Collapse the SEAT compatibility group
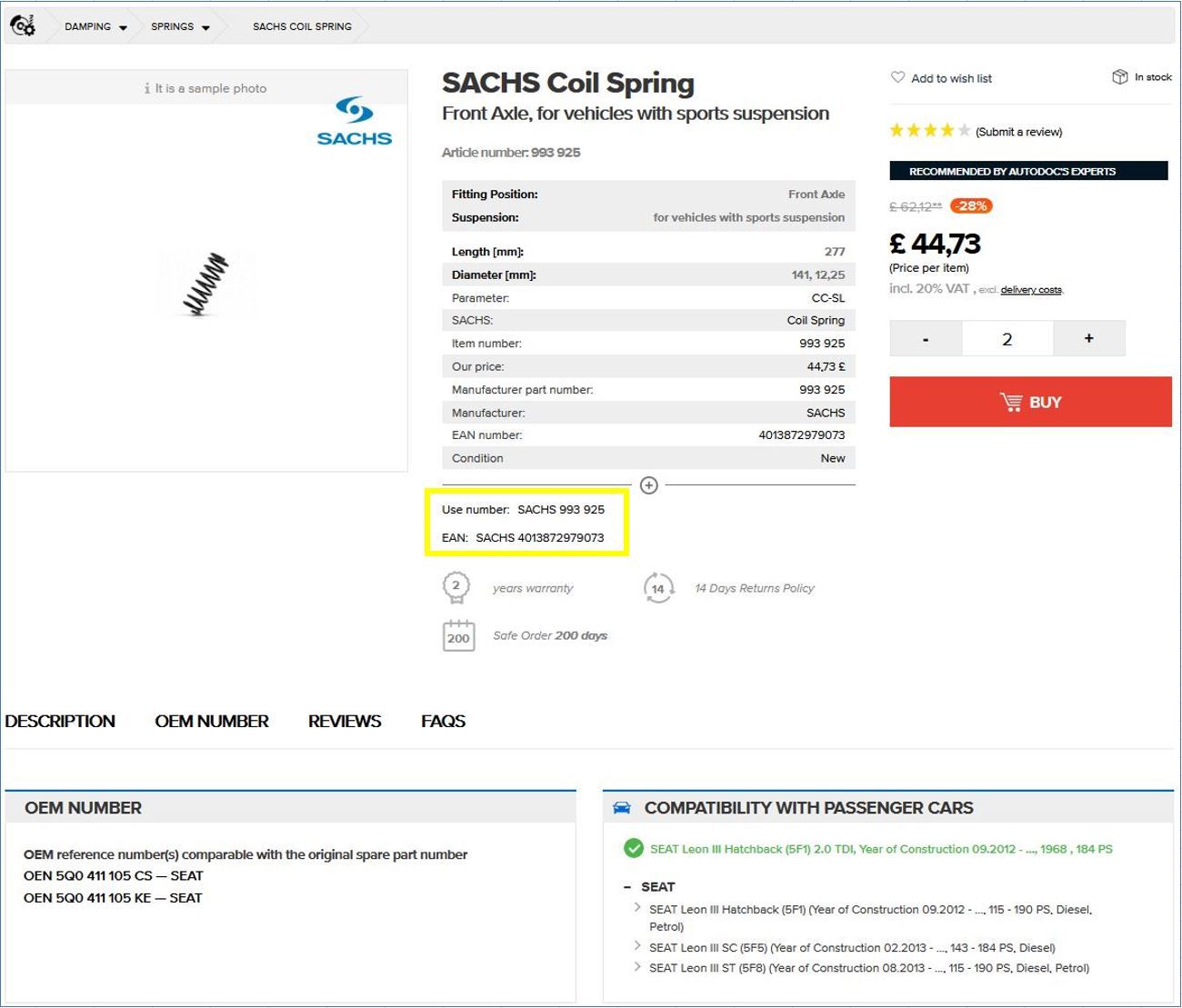1182x1008 pixels. 627,887
